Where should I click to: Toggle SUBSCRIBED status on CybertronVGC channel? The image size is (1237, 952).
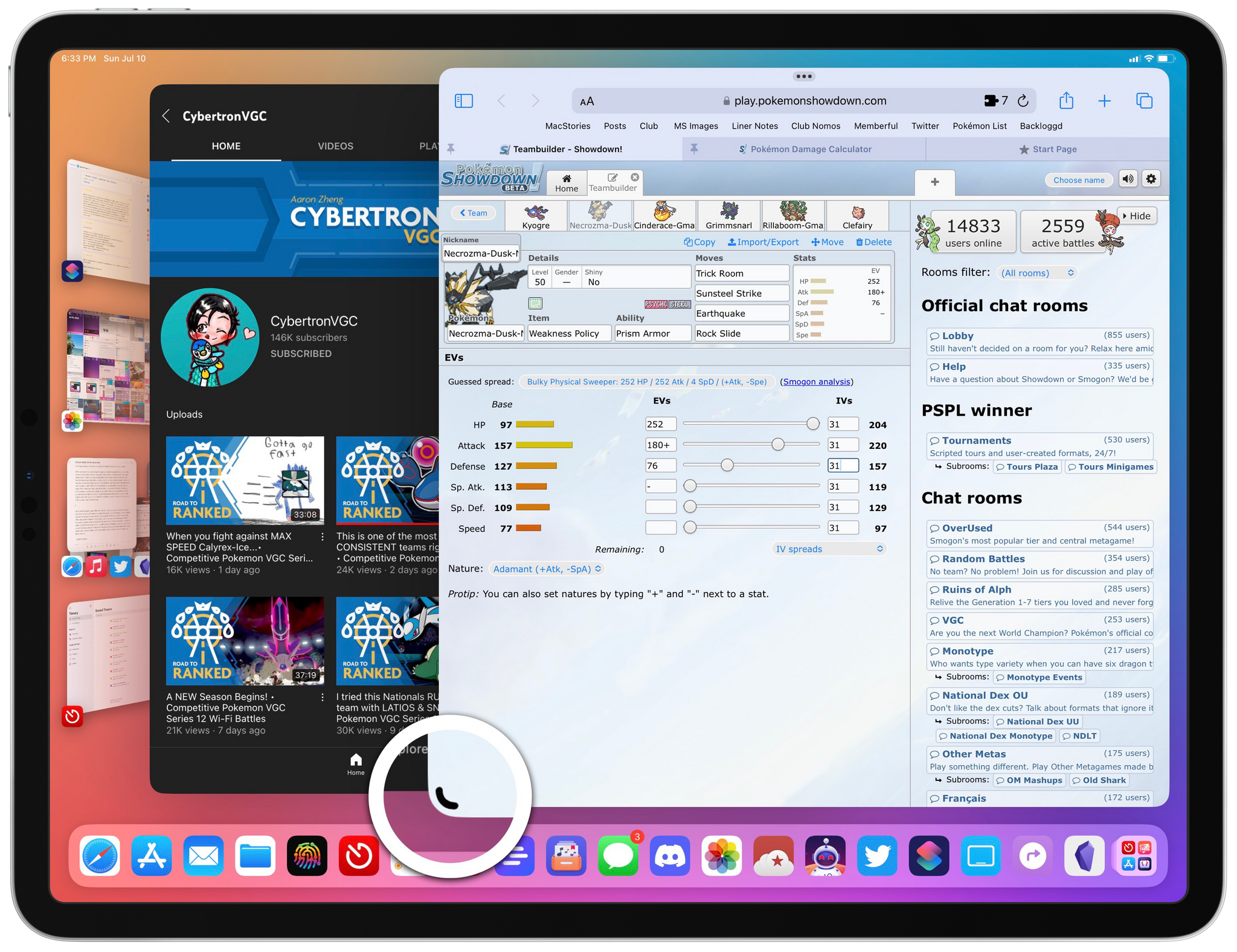301,354
